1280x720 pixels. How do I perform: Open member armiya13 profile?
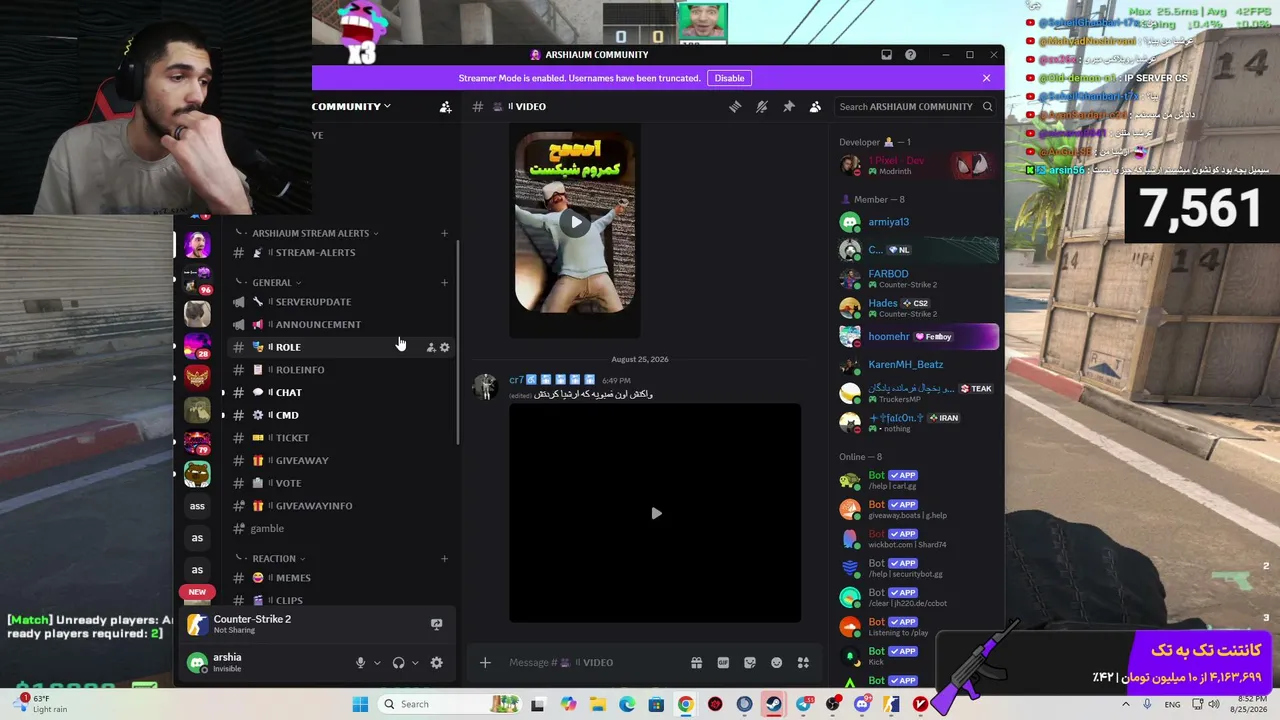(x=918, y=222)
